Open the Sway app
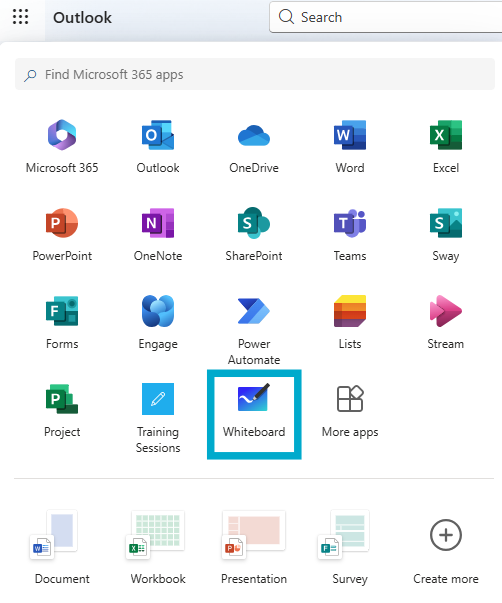 tap(446, 235)
